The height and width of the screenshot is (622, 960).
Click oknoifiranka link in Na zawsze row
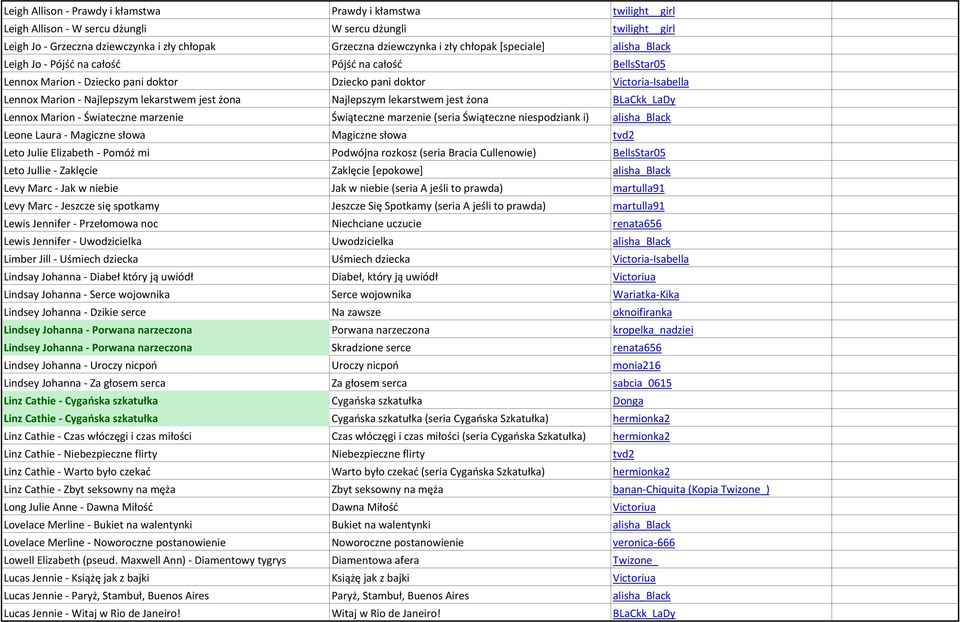(x=642, y=313)
